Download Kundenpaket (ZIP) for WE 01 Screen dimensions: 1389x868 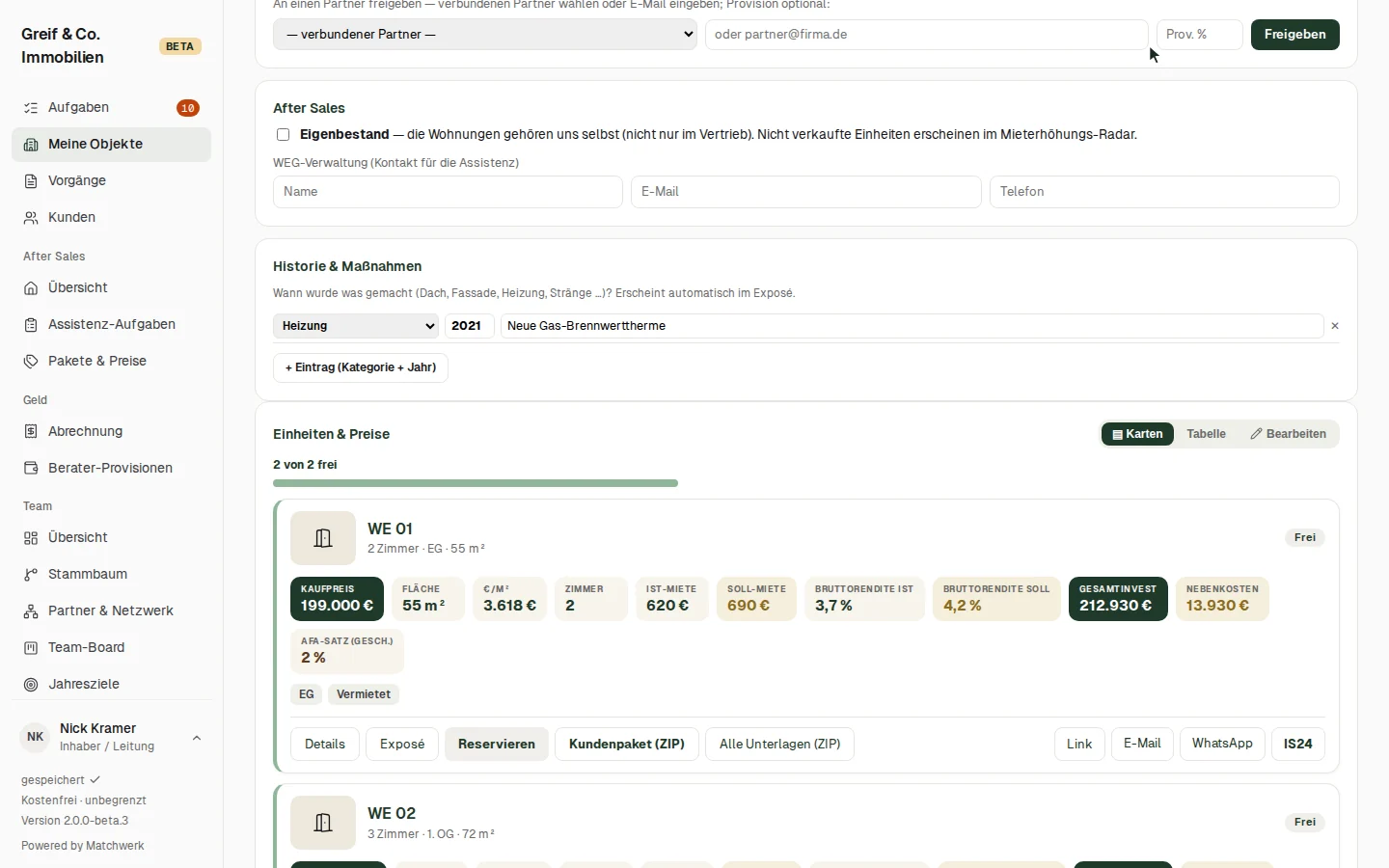627,745
